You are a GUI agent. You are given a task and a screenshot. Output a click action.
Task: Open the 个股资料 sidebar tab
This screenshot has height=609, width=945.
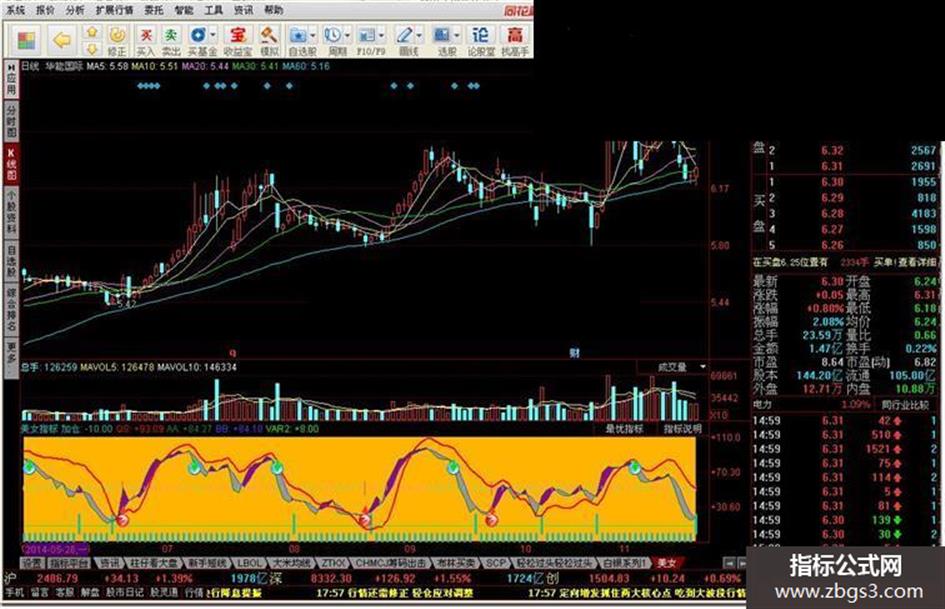tap(11, 212)
